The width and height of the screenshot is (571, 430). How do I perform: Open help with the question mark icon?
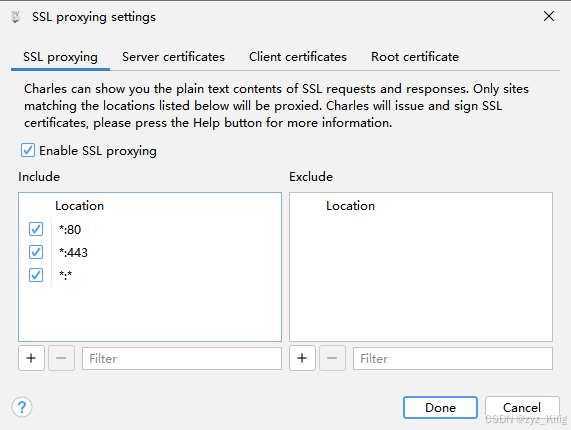click(22, 407)
